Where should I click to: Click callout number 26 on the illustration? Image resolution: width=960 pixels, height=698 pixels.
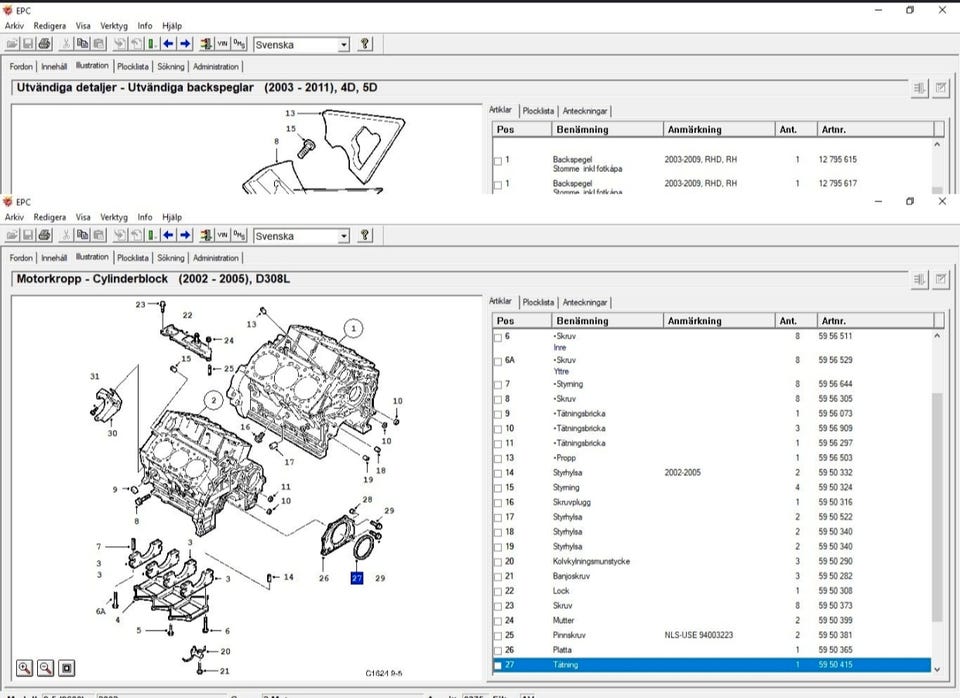click(x=324, y=578)
